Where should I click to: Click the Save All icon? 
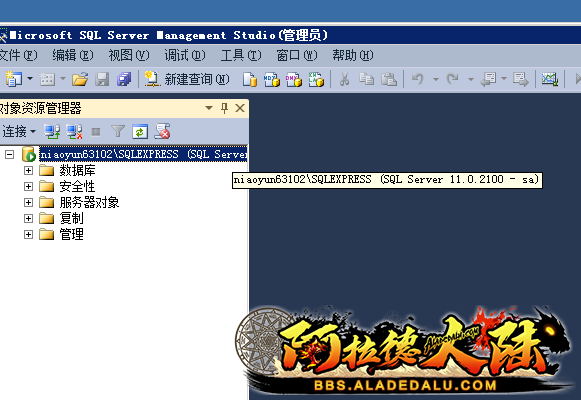(x=124, y=79)
